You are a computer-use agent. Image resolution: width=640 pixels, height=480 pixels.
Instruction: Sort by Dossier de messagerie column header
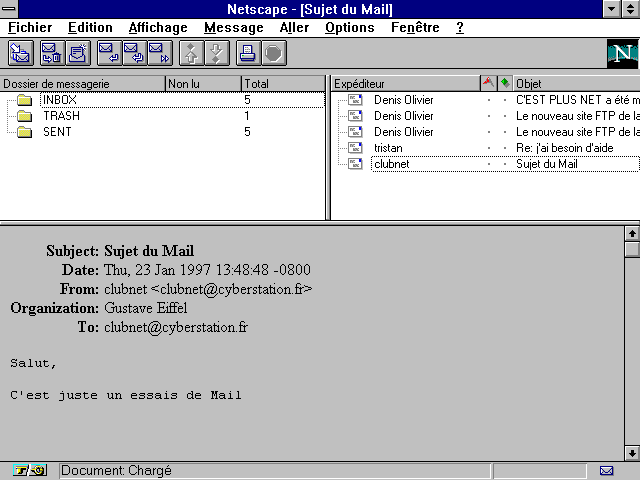(82, 84)
